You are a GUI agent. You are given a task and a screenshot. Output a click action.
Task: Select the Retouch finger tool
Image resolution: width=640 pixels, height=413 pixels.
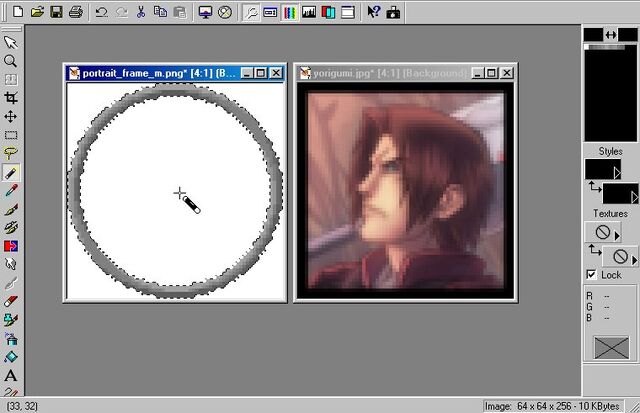point(11,264)
